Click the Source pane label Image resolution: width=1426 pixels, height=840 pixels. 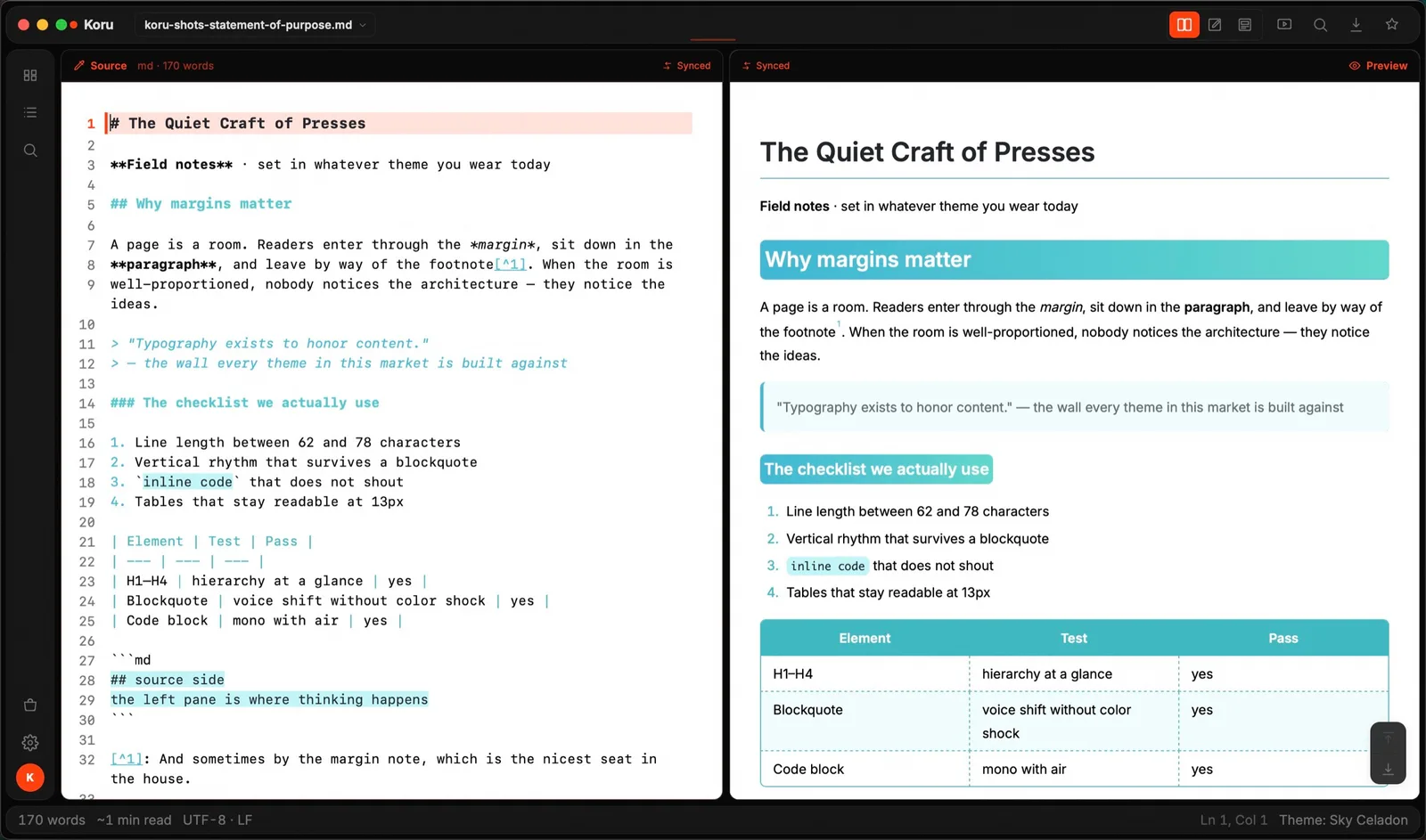(101, 66)
